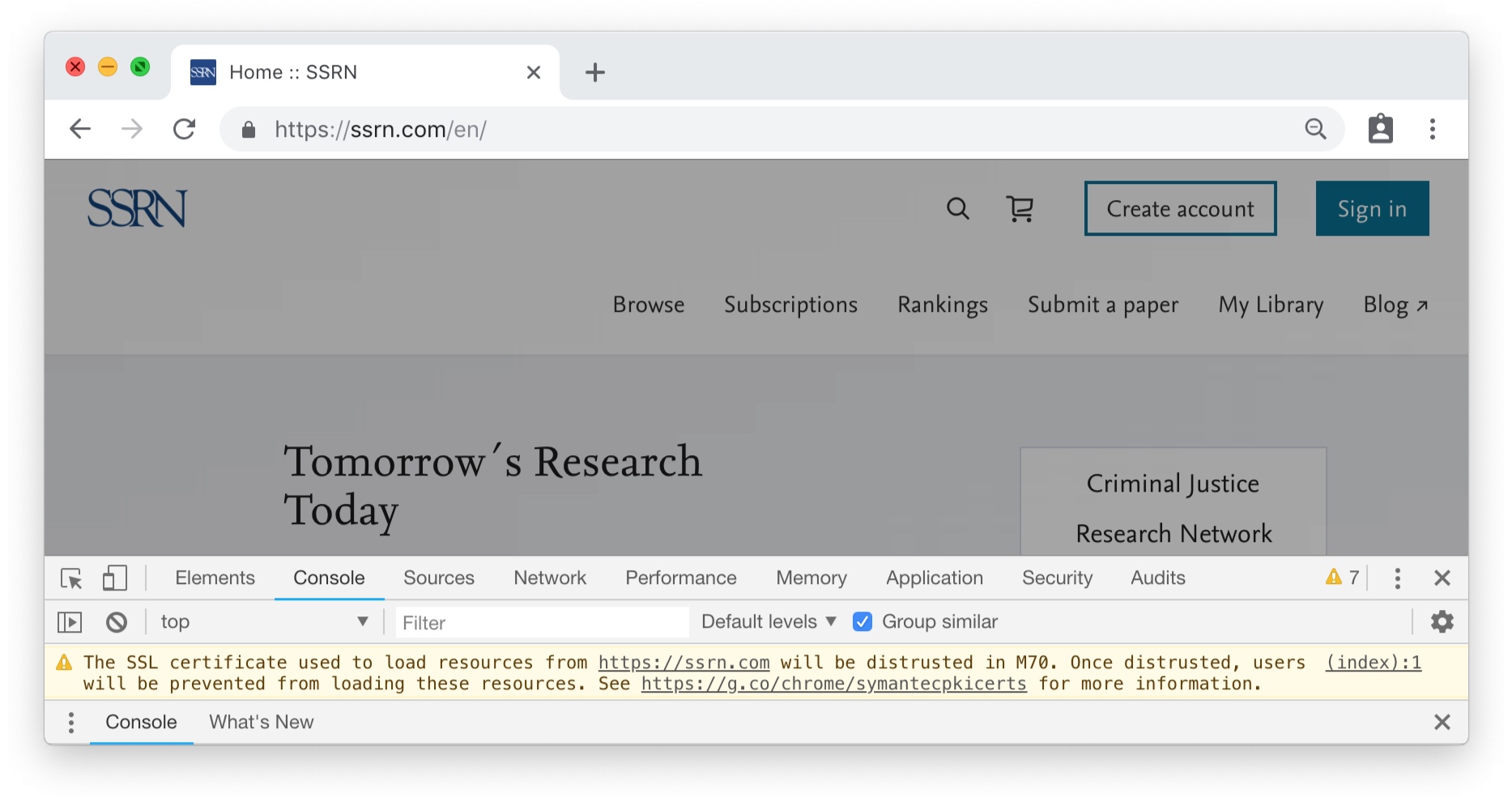Open the top context dropdown
The width and height of the screenshot is (1512, 802).
point(264,622)
